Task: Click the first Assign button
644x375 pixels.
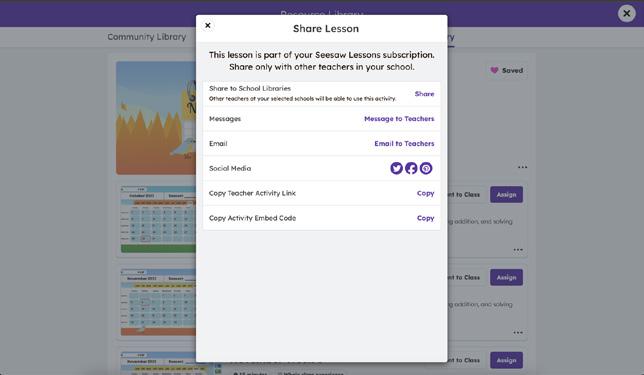Action: tap(506, 195)
